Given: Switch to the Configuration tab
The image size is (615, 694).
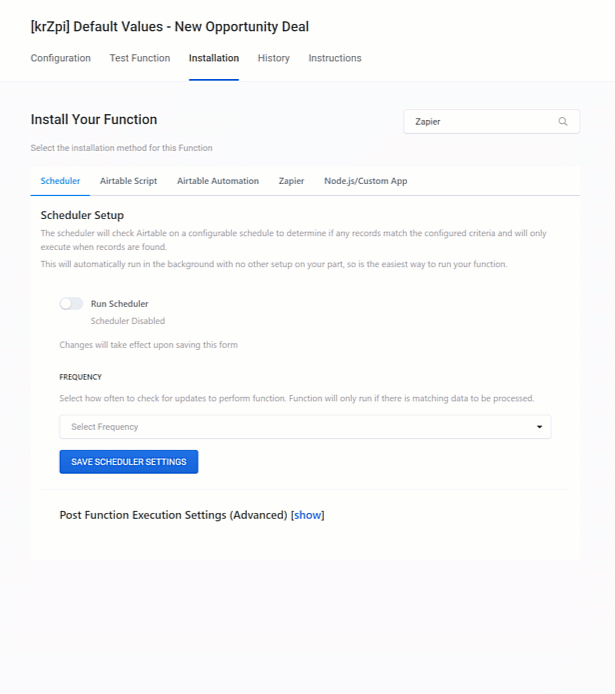Looking at the screenshot, I should pyautogui.click(x=61, y=58).
